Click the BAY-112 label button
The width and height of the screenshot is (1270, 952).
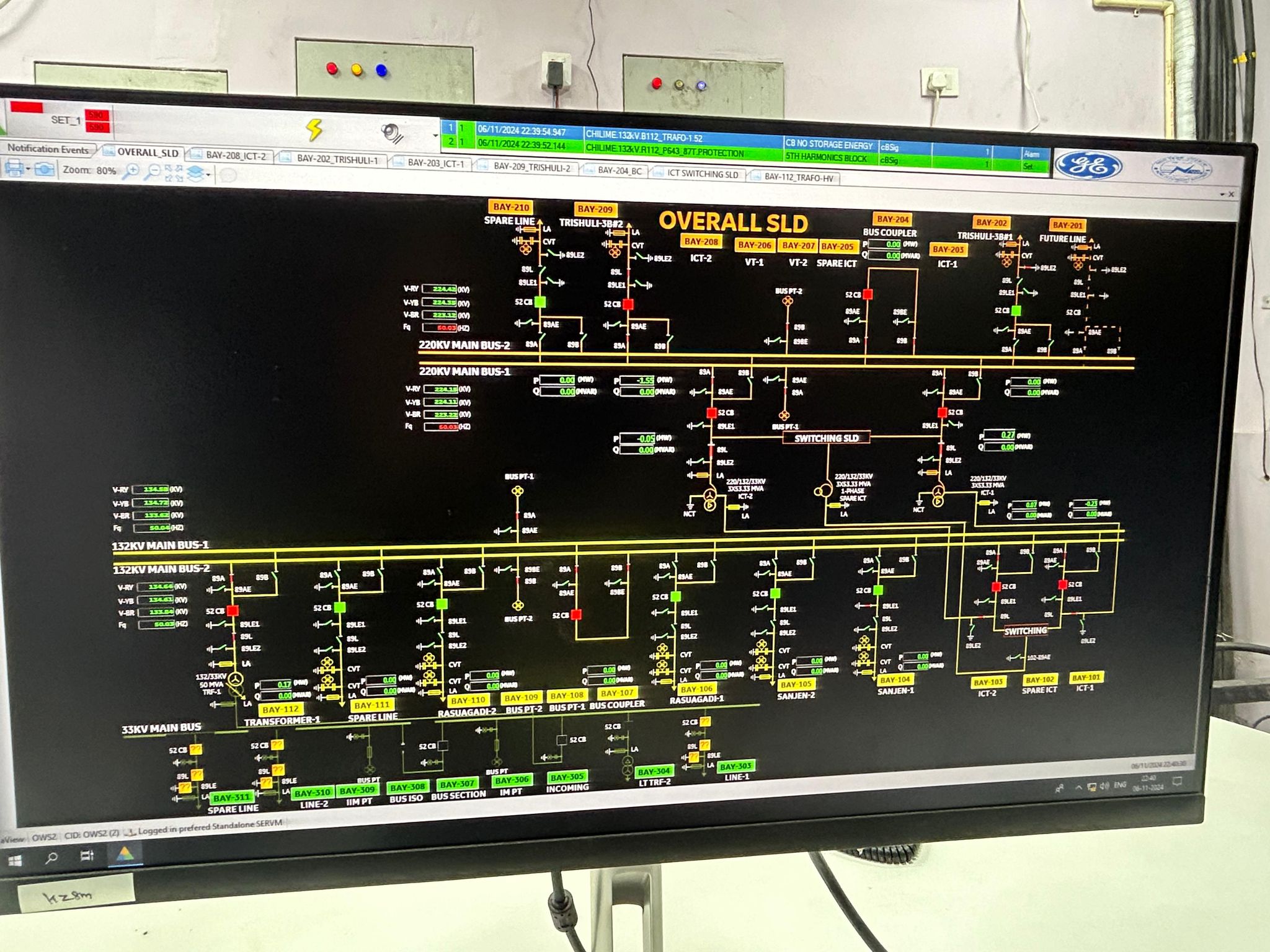click(x=280, y=709)
